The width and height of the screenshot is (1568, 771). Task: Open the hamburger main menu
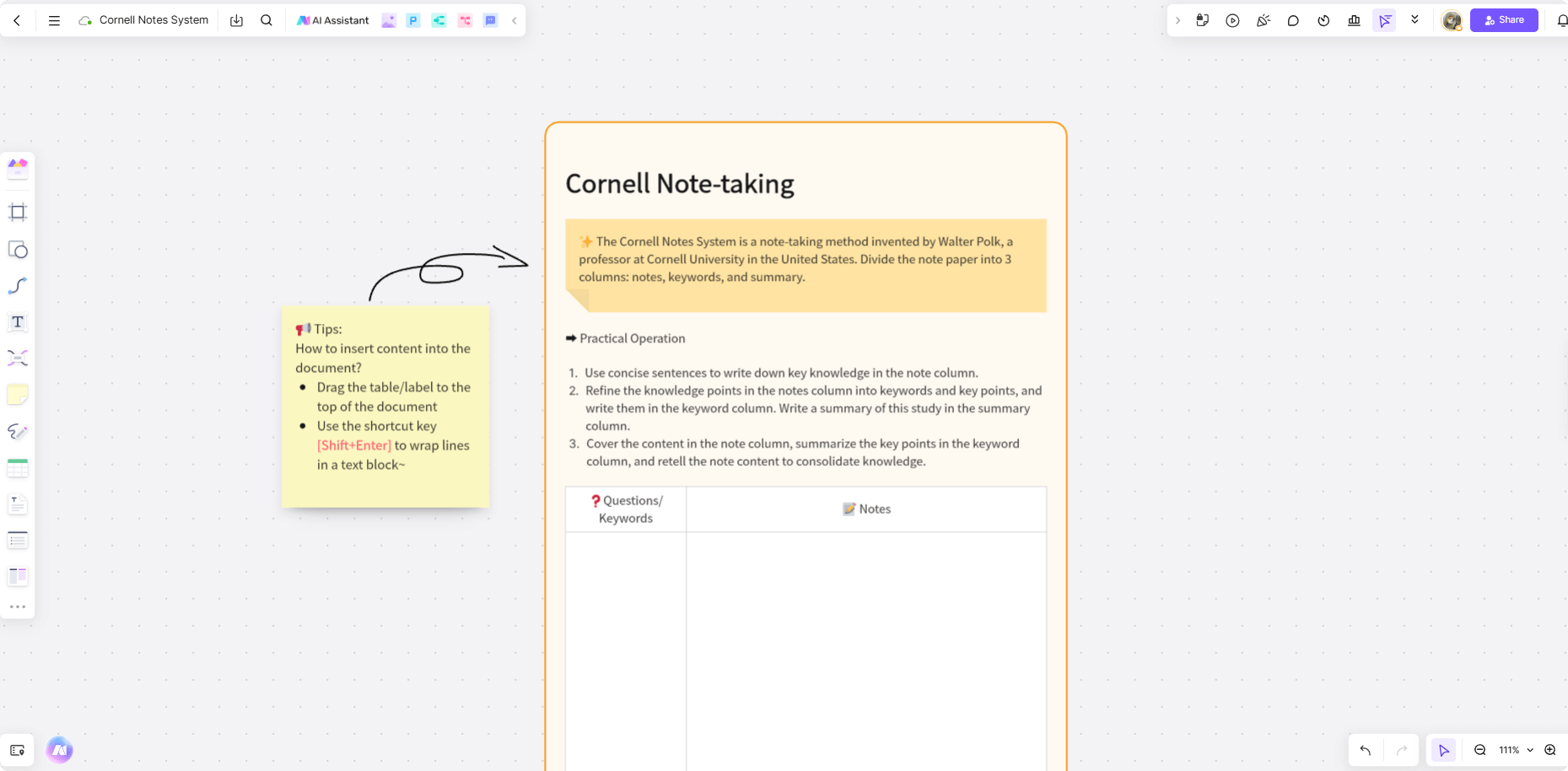pyautogui.click(x=54, y=20)
